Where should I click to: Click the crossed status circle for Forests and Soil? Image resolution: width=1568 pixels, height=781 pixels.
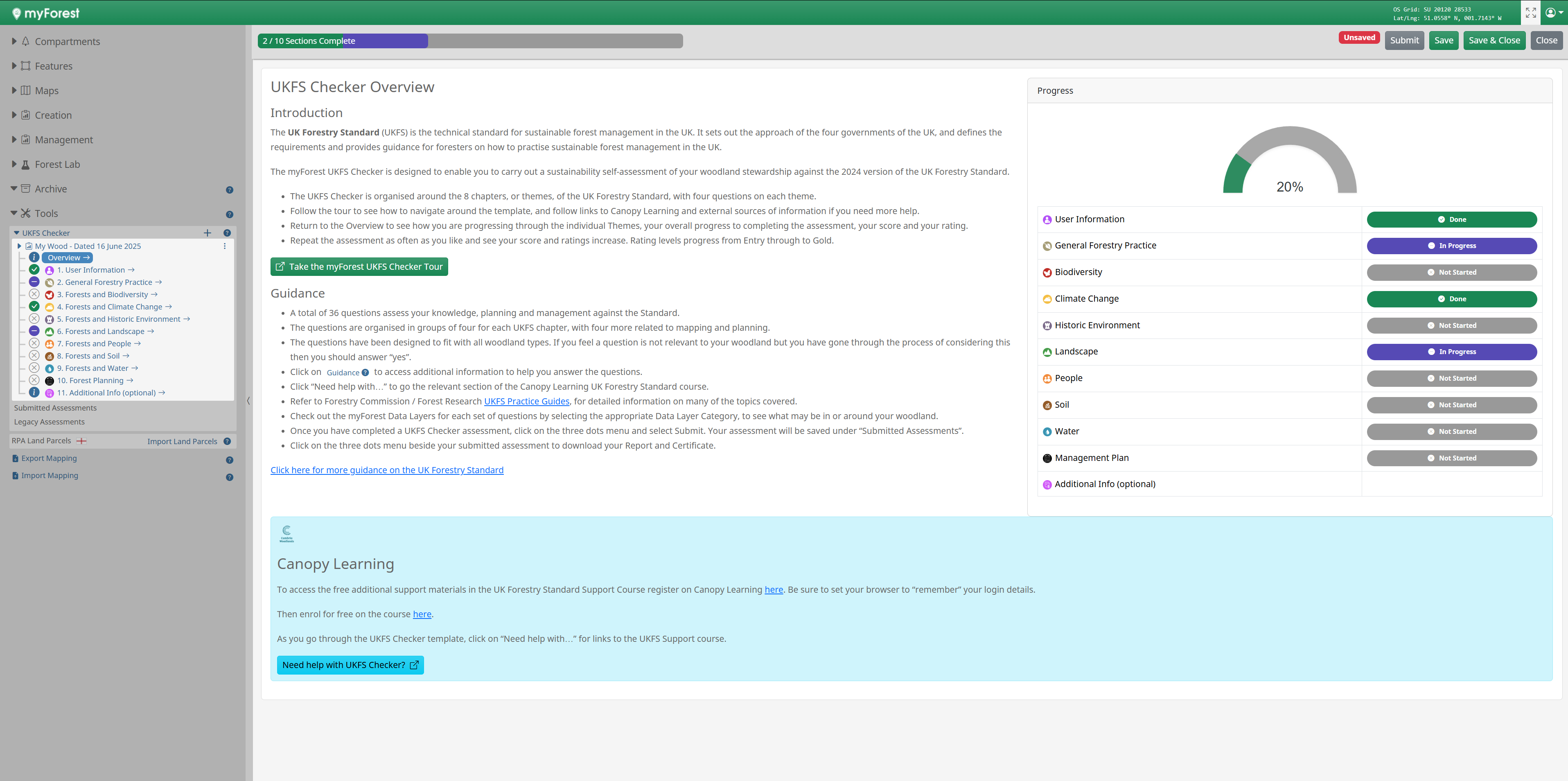[x=34, y=355]
